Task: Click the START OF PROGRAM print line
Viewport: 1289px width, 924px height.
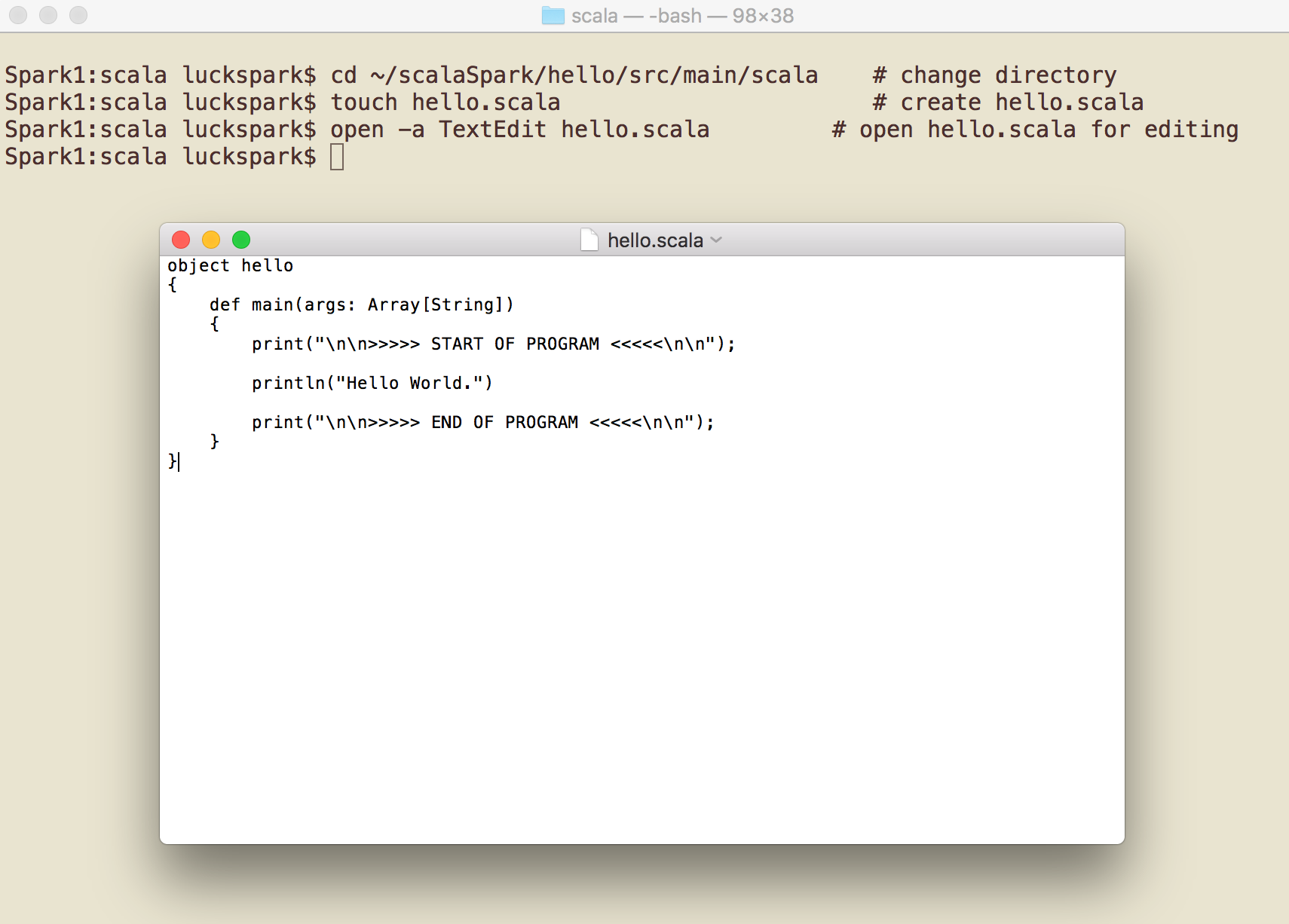Action: 493,344
